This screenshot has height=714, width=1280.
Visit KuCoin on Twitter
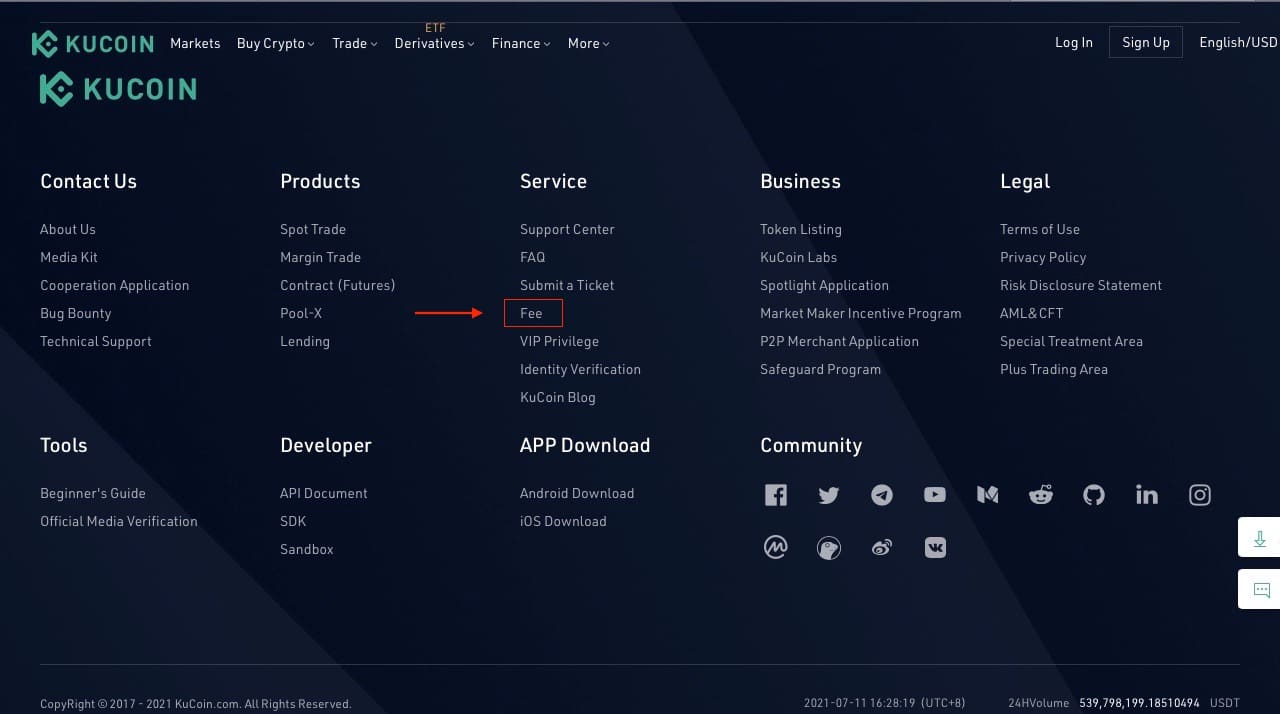point(828,494)
